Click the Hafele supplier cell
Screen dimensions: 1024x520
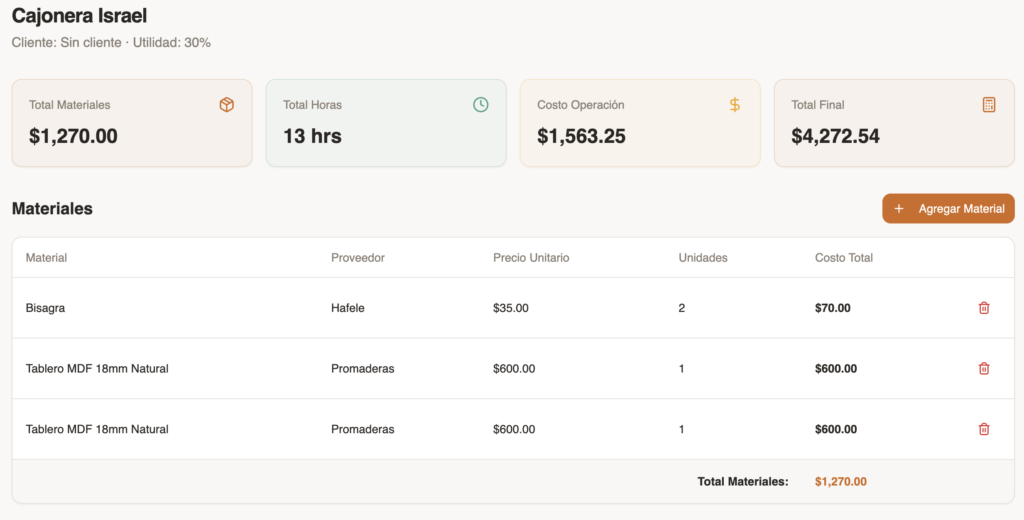(x=348, y=308)
